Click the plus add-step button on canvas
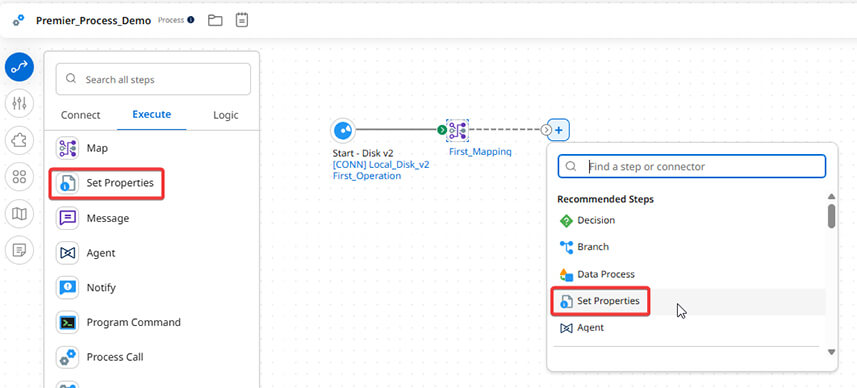 click(559, 130)
